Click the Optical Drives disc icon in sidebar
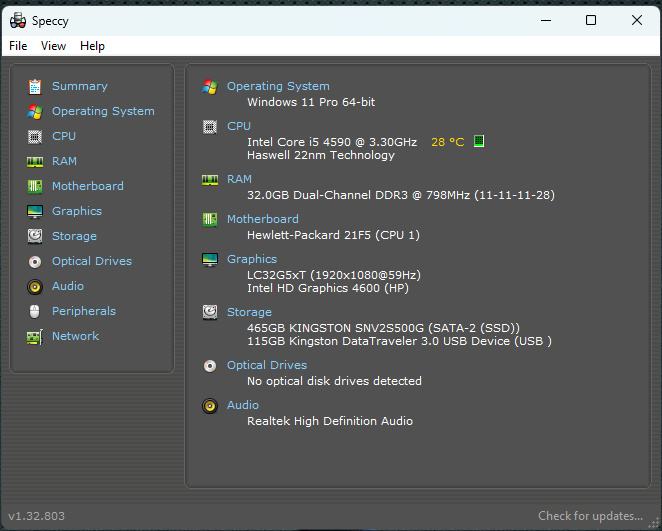The height and width of the screenshot is (531, 662). point(35,262)
